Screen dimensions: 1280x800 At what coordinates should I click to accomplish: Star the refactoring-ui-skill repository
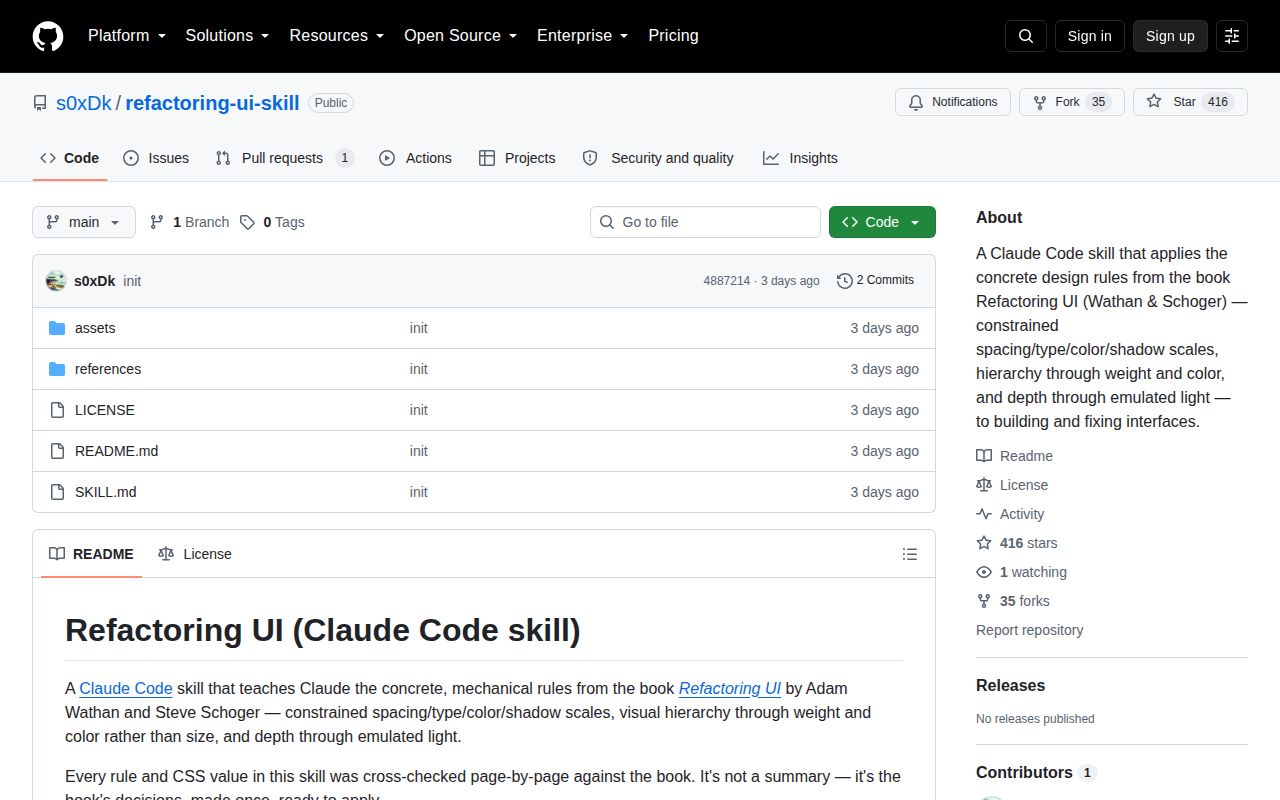tap(1190, 102)
